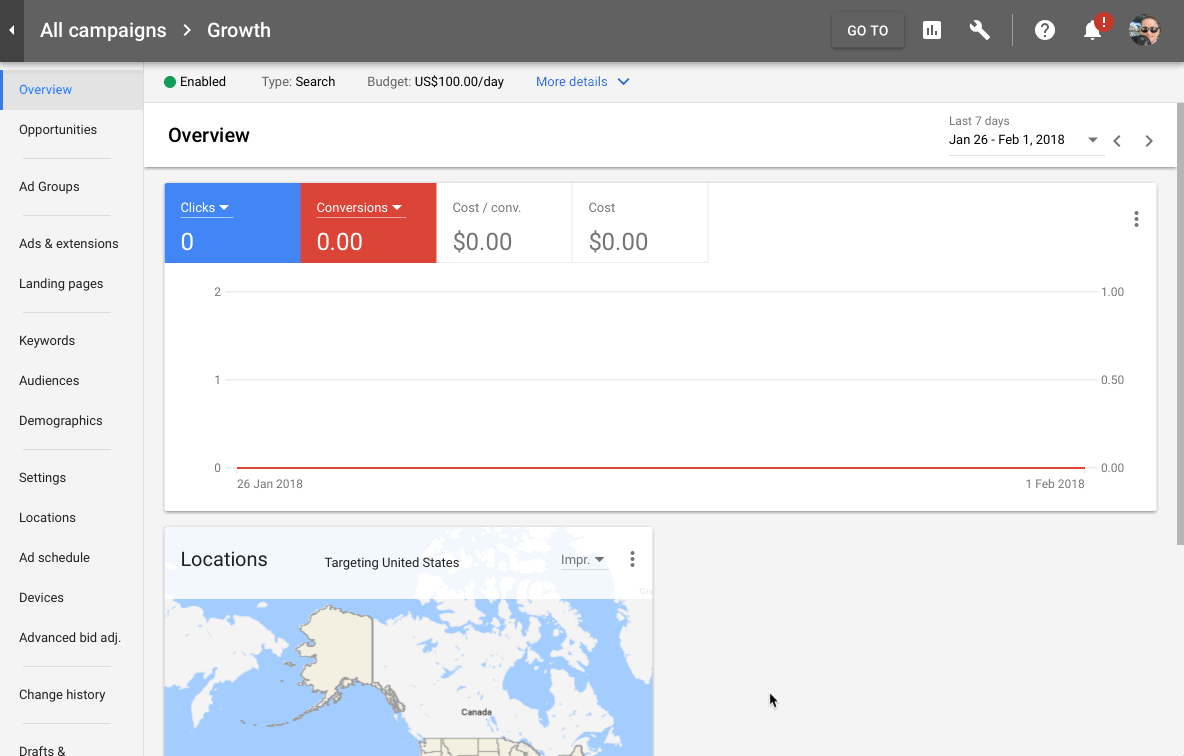Open the wrench tools menu
Viewport: 1184px width, 756px height.
tap(980, 30)
